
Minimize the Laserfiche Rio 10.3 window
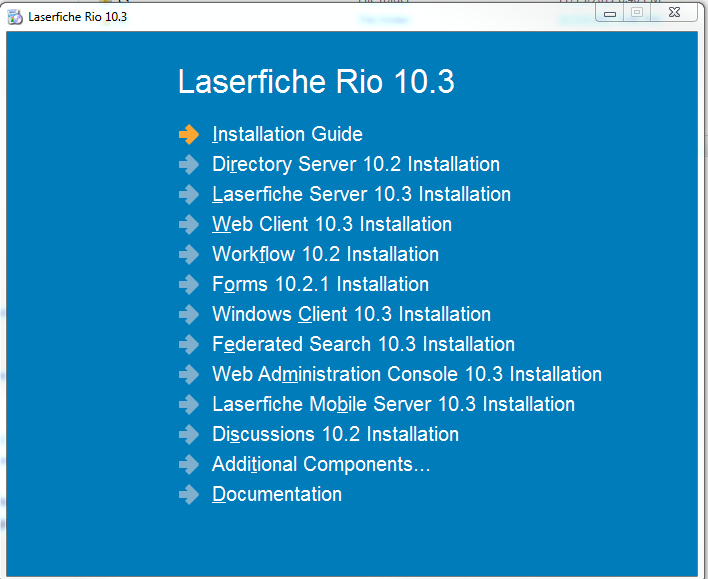(610, 13)
